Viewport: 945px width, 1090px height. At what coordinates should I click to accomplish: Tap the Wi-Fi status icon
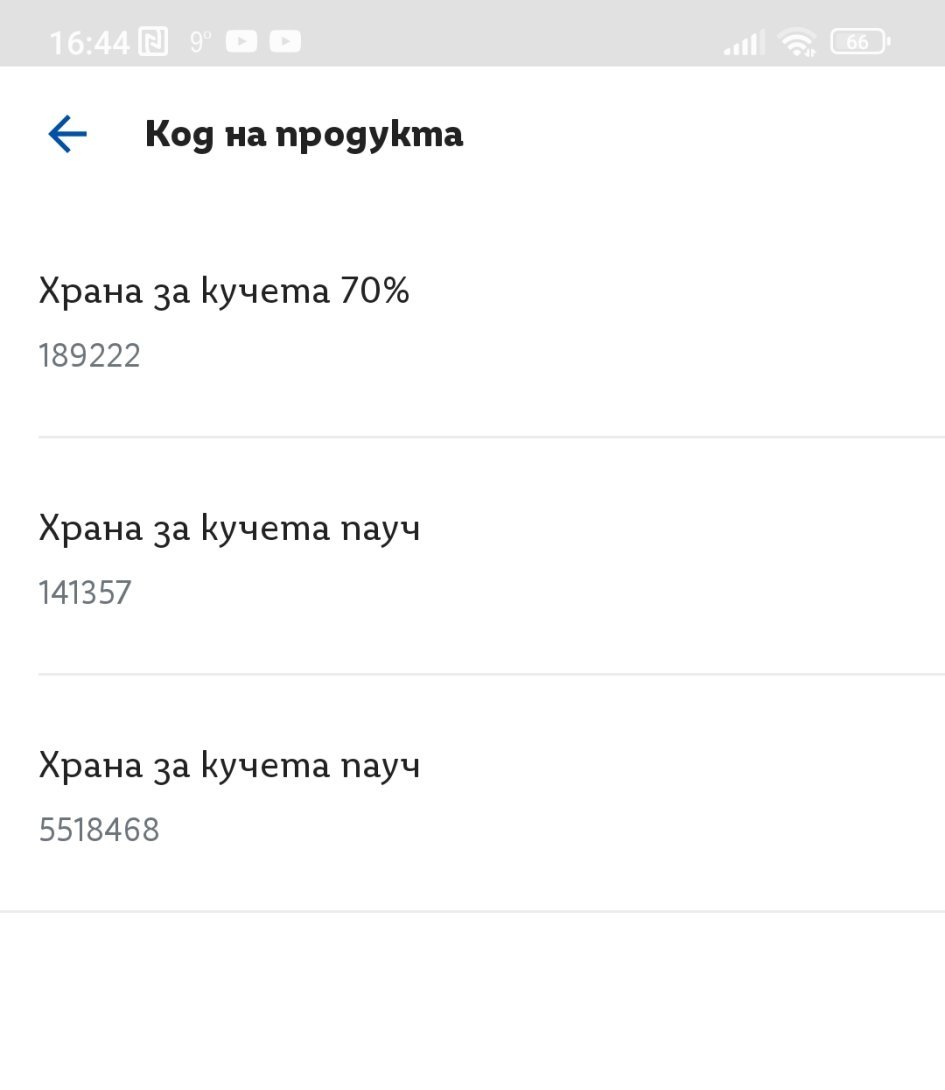[x=798, y=42]
